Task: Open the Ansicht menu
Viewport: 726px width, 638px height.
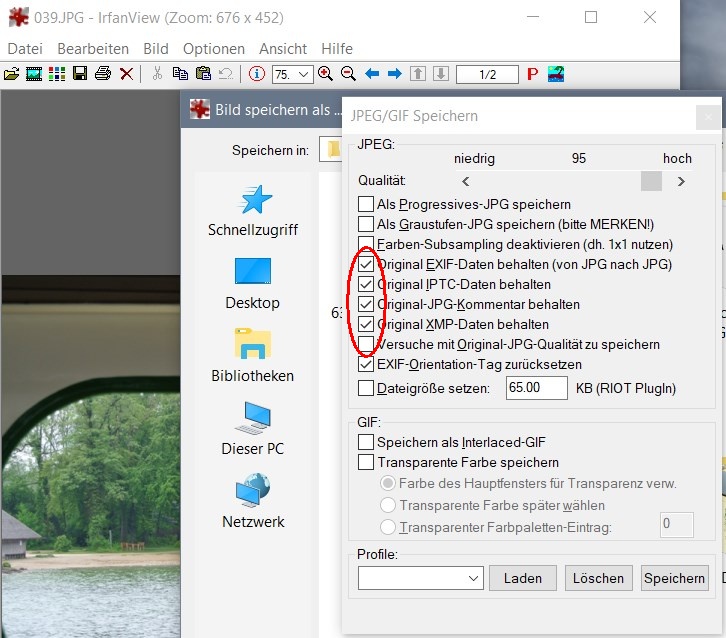Action: (x=283, y=48)
